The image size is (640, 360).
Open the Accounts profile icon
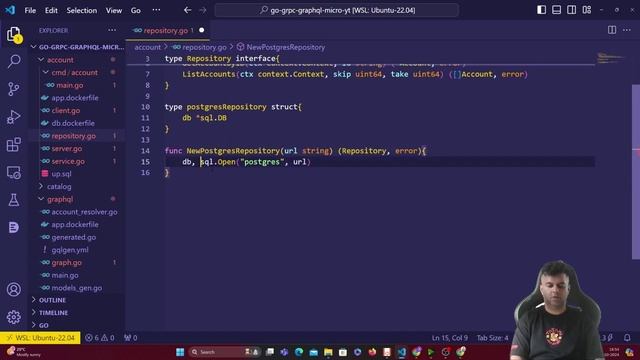click(x=14, y=289)
